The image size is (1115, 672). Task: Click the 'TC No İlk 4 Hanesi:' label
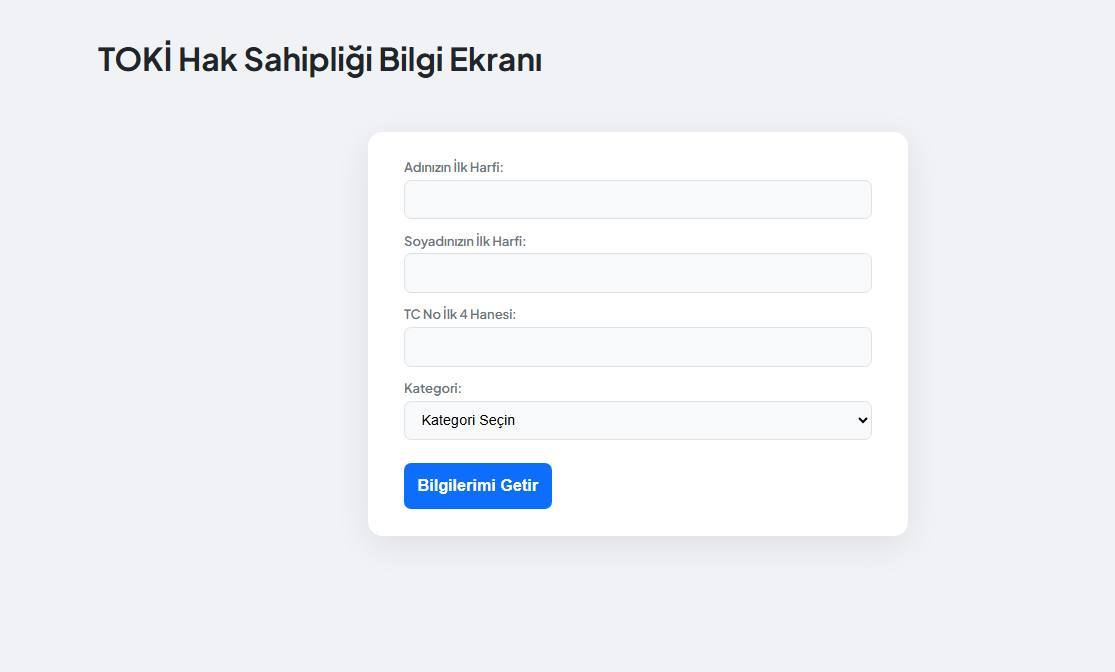click(459, 314)
